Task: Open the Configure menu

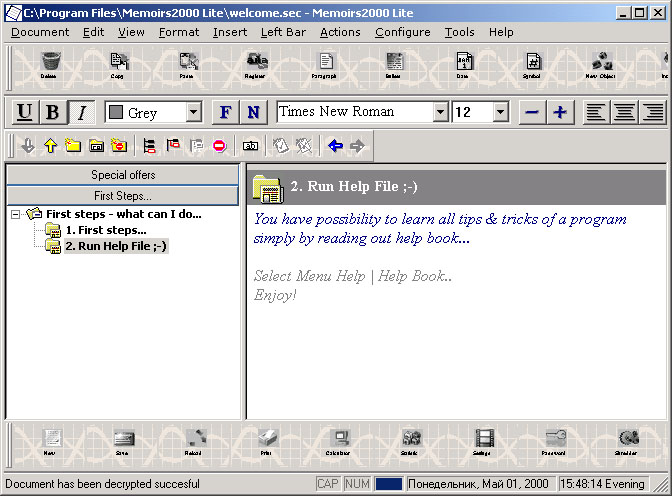Action: tap(402, 32)
